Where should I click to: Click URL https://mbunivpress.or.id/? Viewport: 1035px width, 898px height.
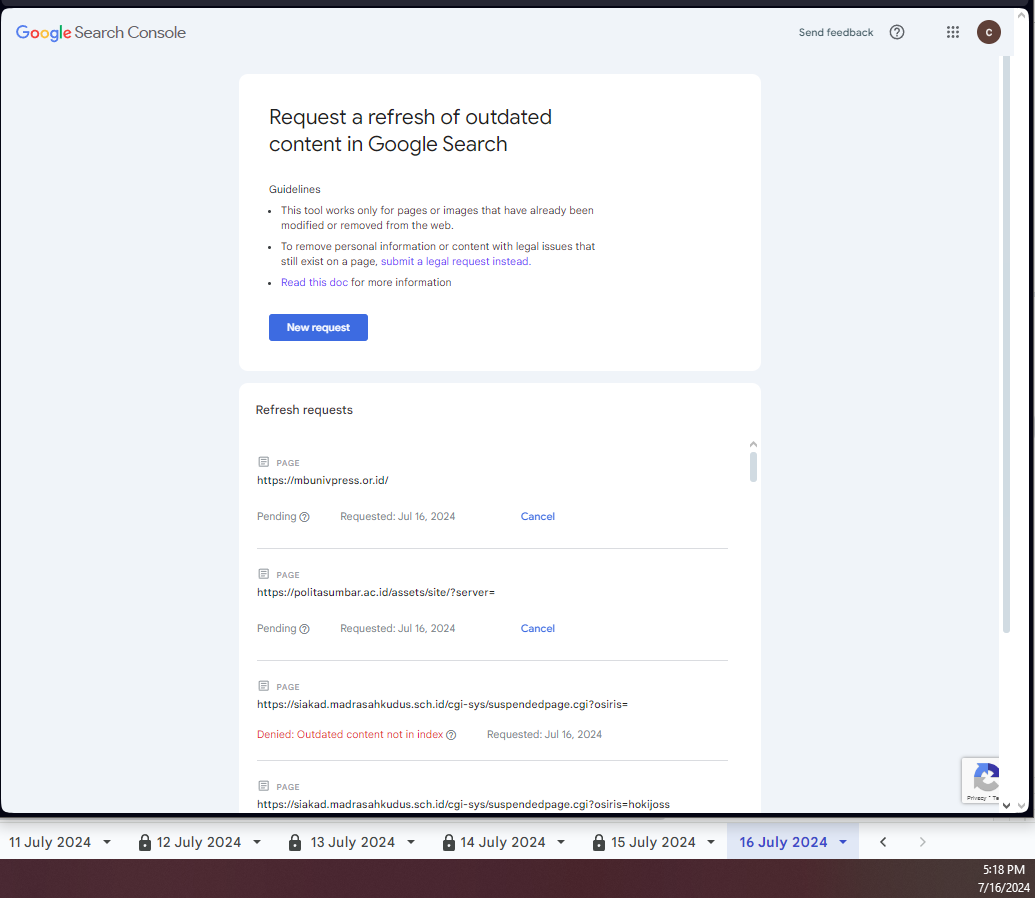[x=323, y=481]
